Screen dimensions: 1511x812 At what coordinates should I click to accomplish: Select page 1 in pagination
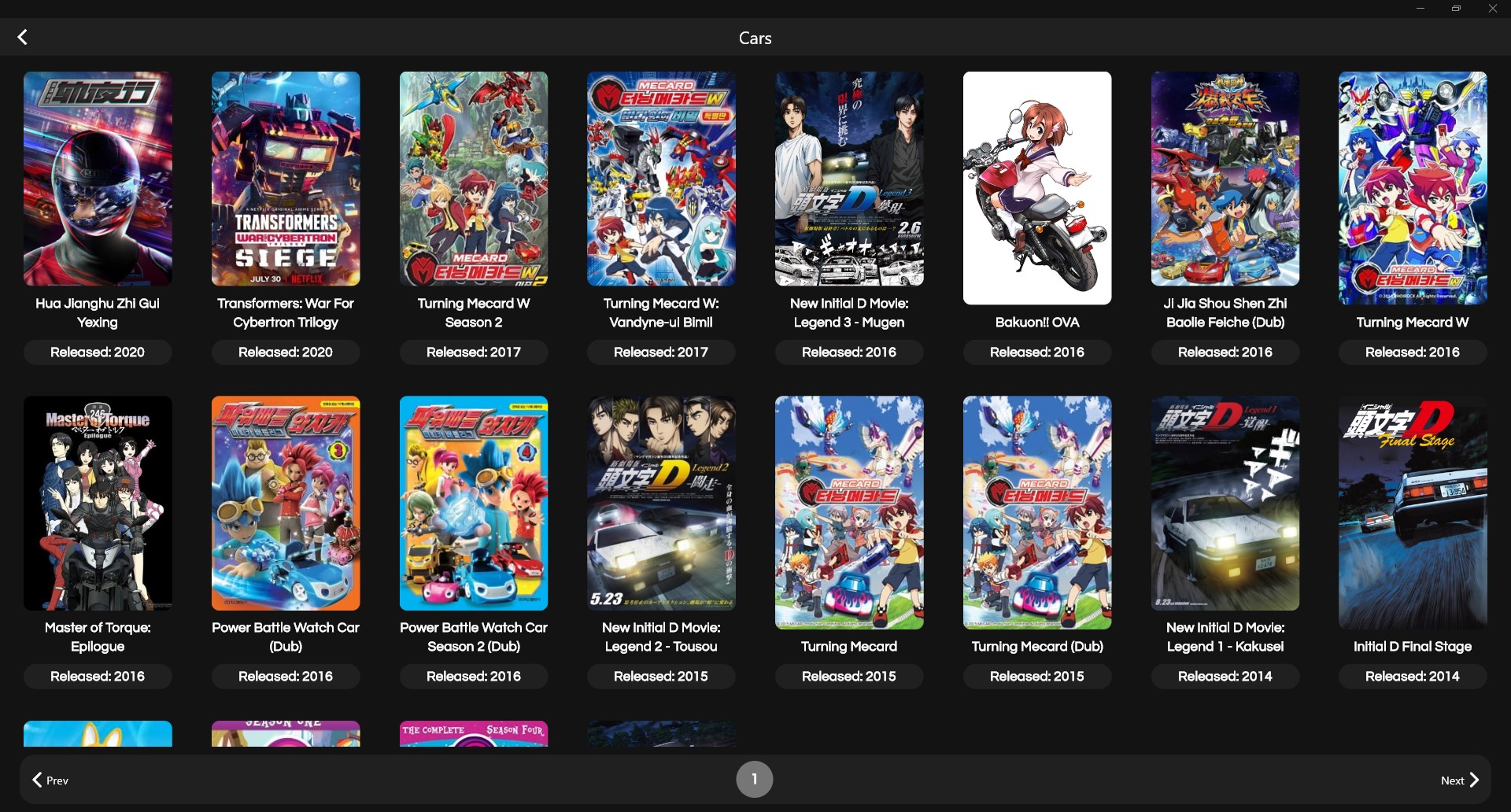click(754, 779)
